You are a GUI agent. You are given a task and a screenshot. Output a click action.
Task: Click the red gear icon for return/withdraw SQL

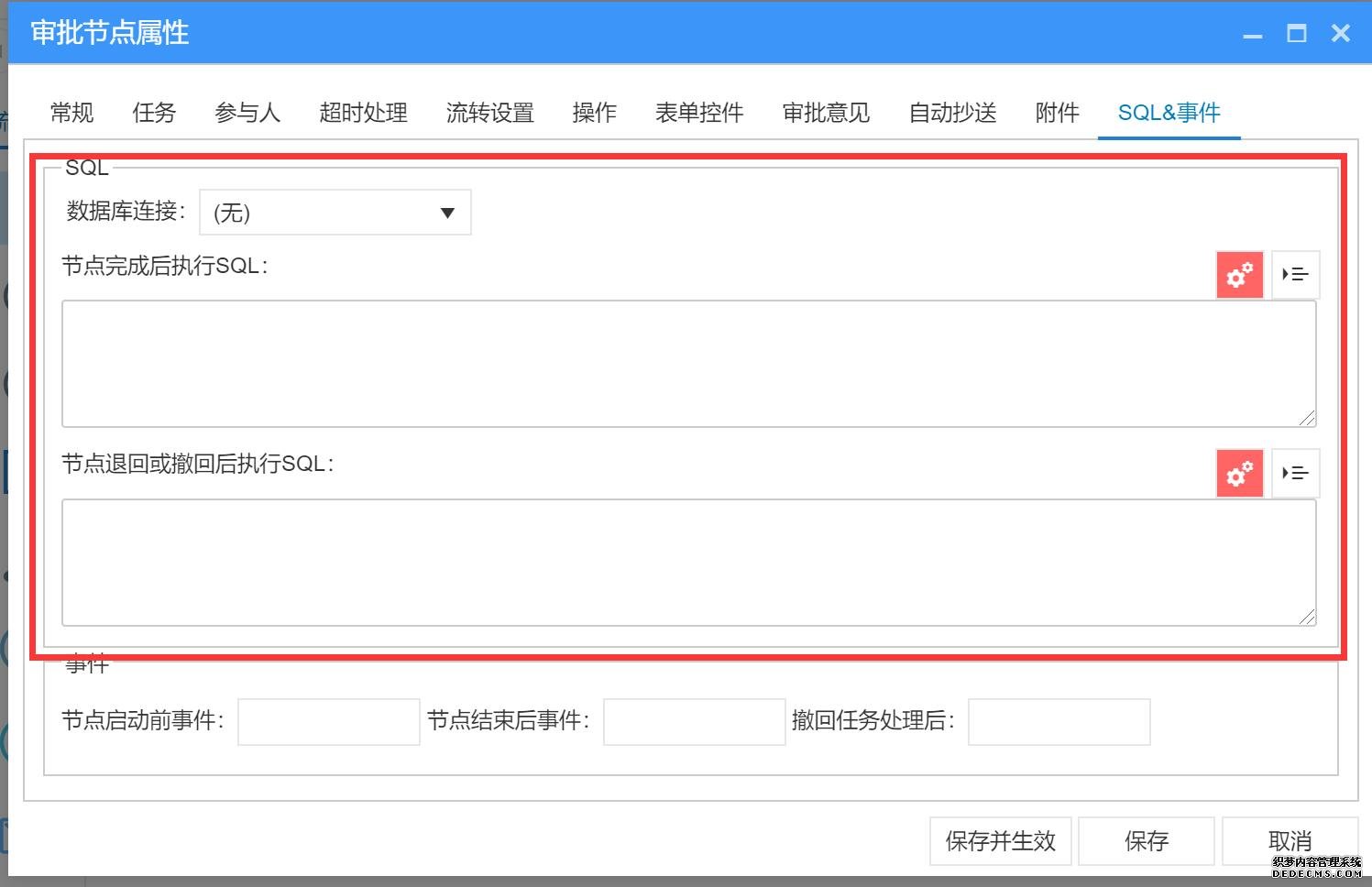(x=1239, y=474)
